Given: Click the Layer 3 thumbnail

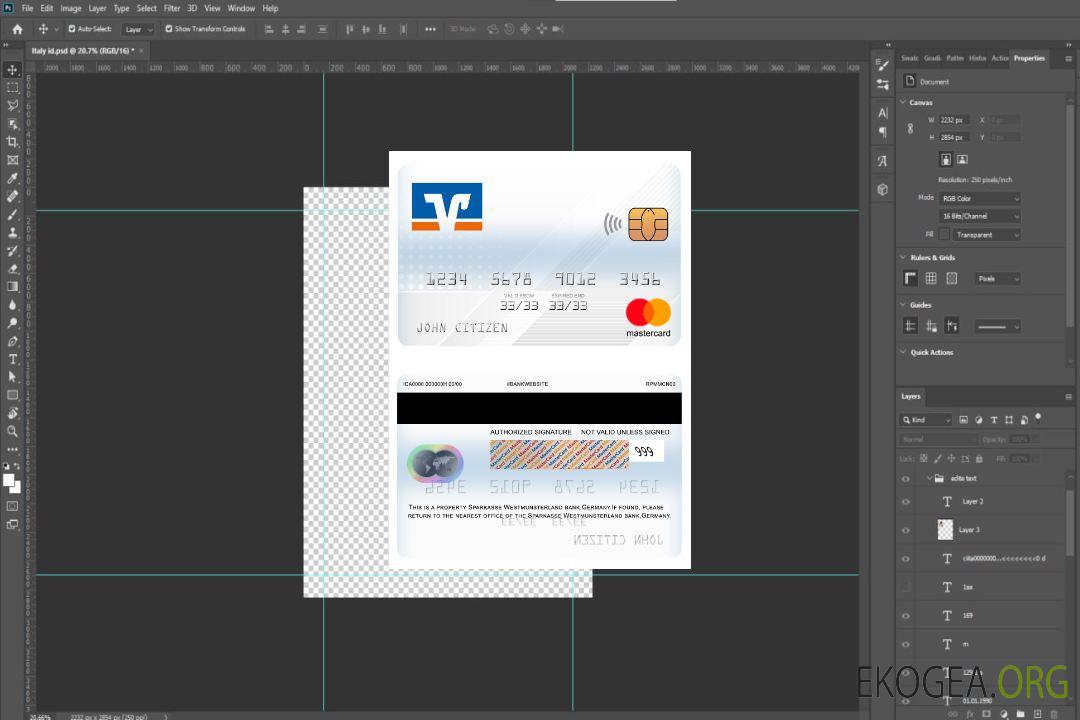Looking at the screenshot, I should (x=946, y=530).
